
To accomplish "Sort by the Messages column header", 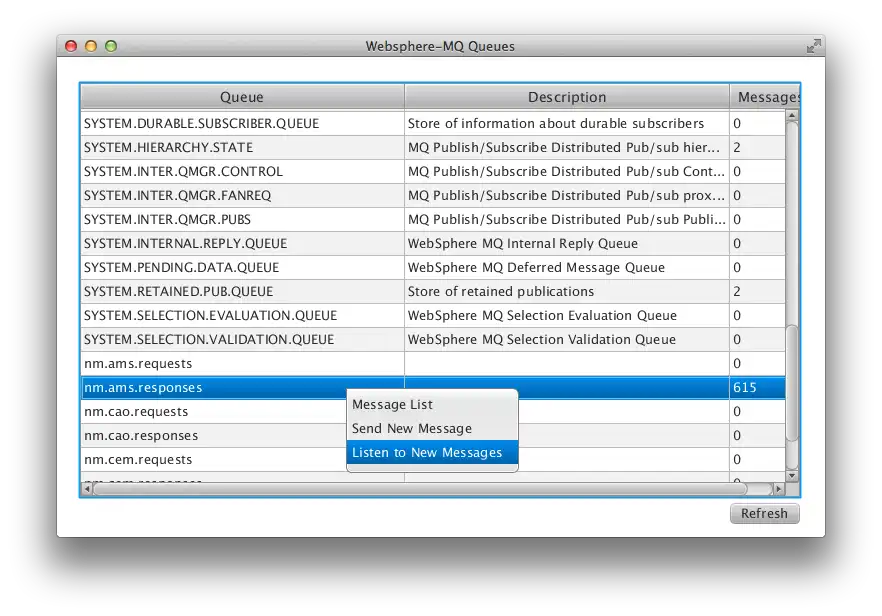I will coord(764,97).
